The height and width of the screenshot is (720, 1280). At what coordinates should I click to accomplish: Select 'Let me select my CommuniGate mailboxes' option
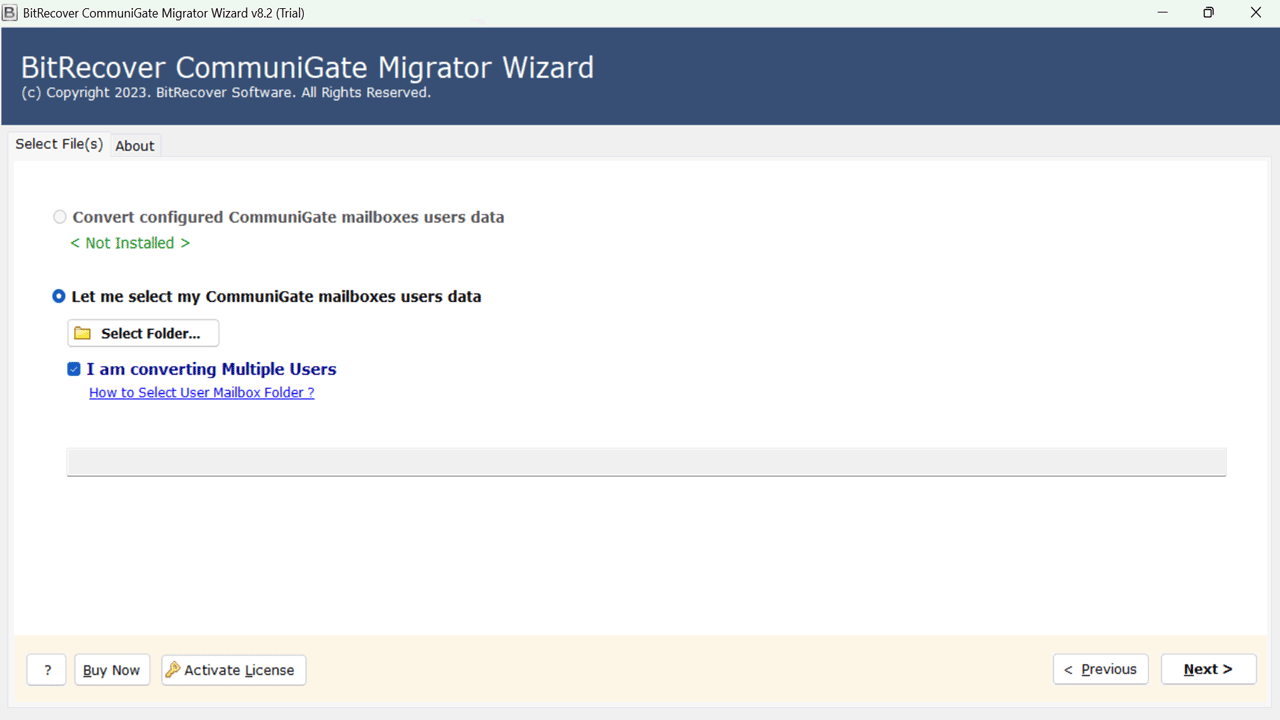[x=59, y=296]
